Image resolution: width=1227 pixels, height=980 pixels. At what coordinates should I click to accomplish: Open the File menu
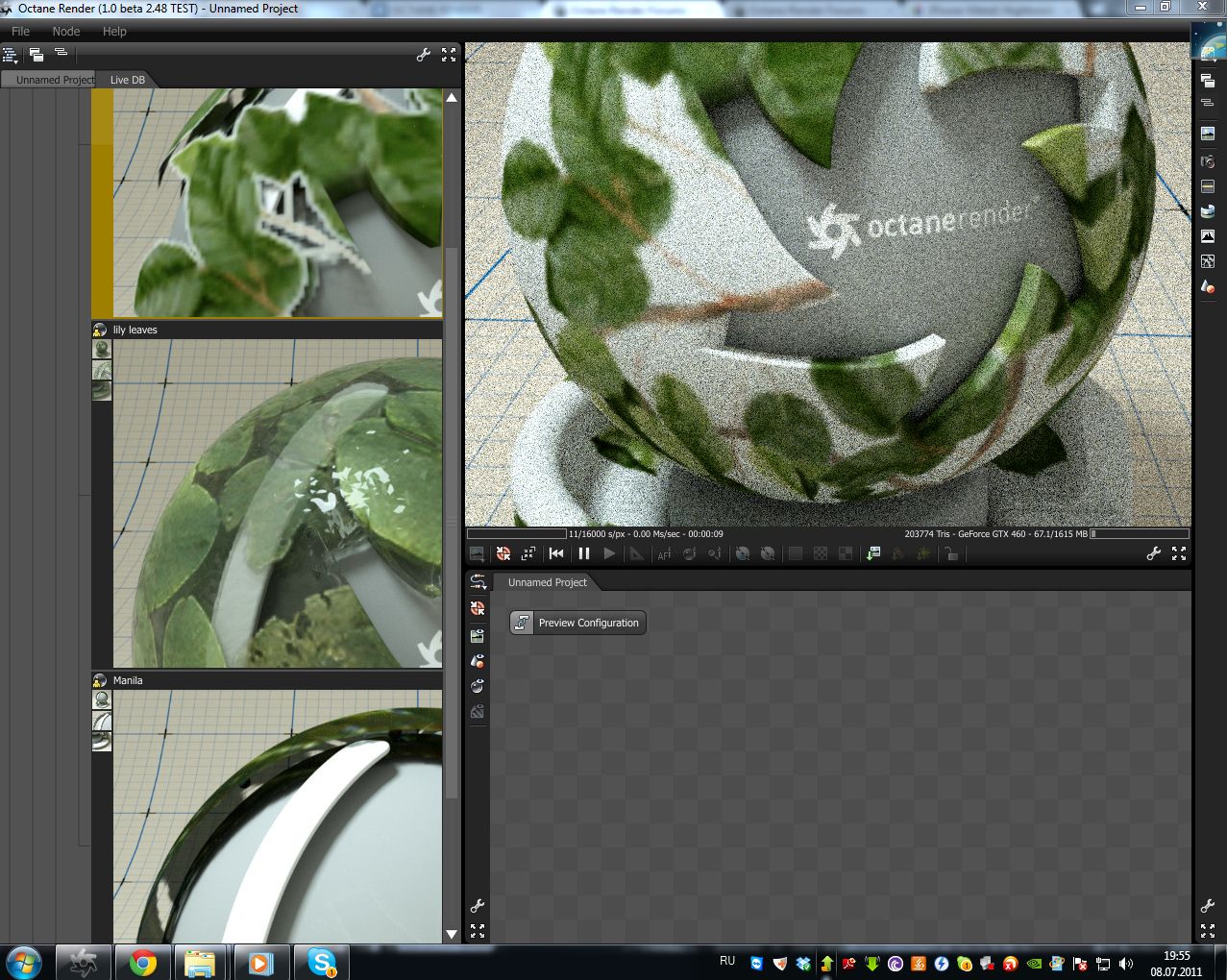coord(20,31)
